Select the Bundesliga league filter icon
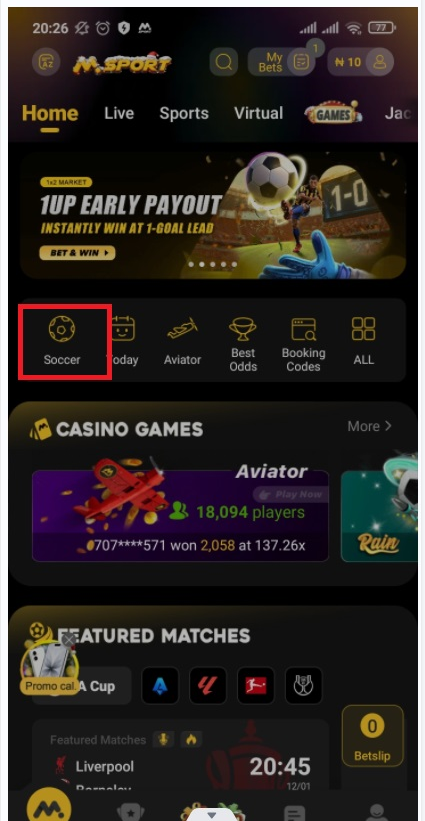The image size is (425, 821). pos(255,685)
